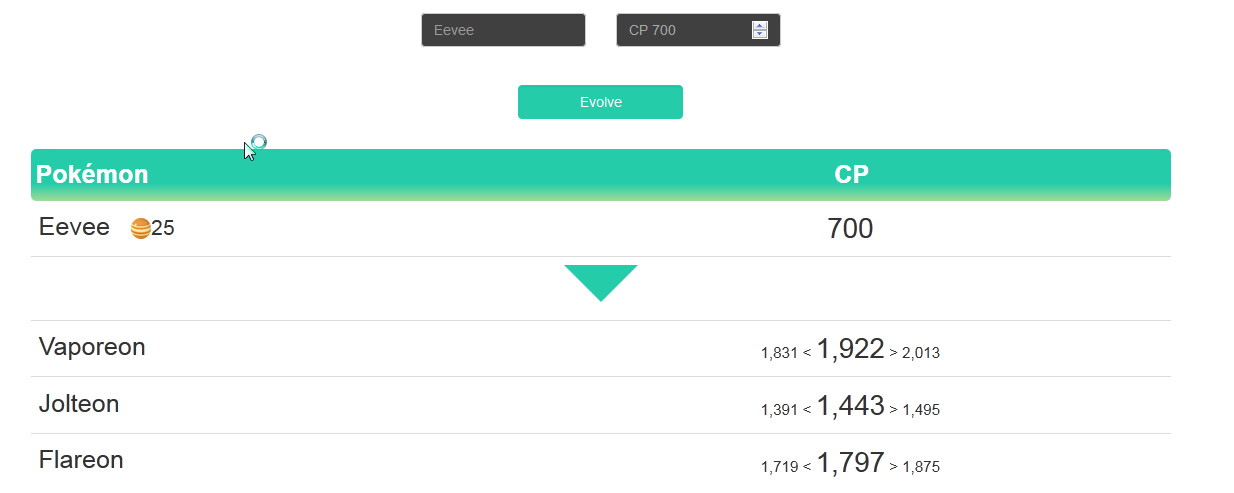This screenshot has height=493, width=1234.
Task: Click Vaporeon's maximum CP 2,013
Action: point(921,353)
